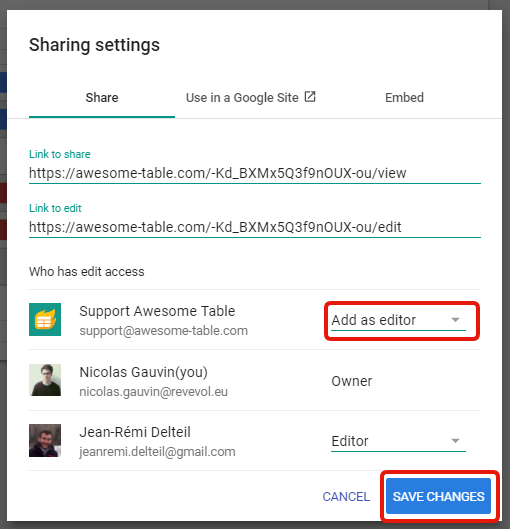This screenshot has height=529, width=510.
Task: Switch to the Embed tab
Action: point(404,98)
